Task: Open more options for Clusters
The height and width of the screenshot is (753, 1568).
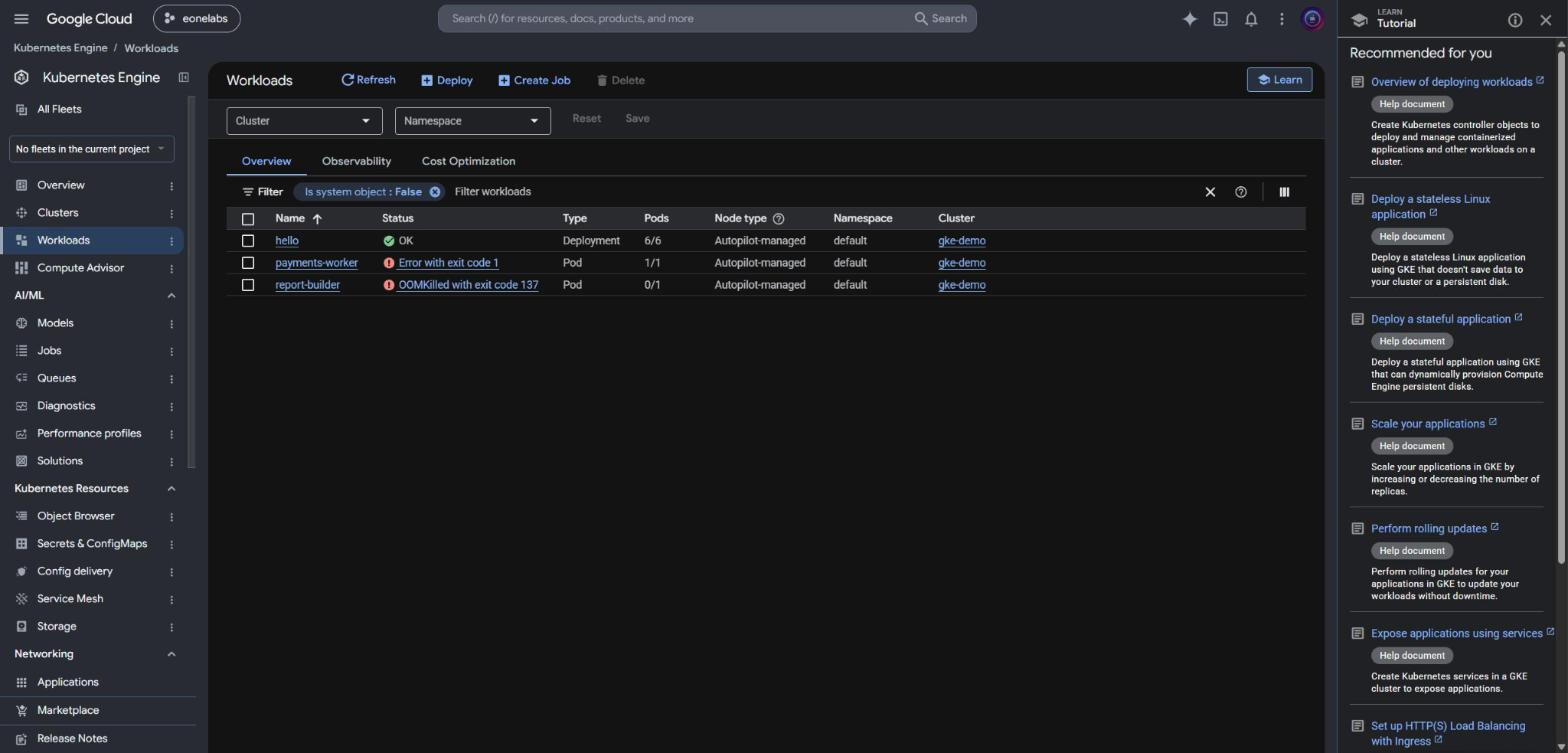Action: tap(171, 213)
